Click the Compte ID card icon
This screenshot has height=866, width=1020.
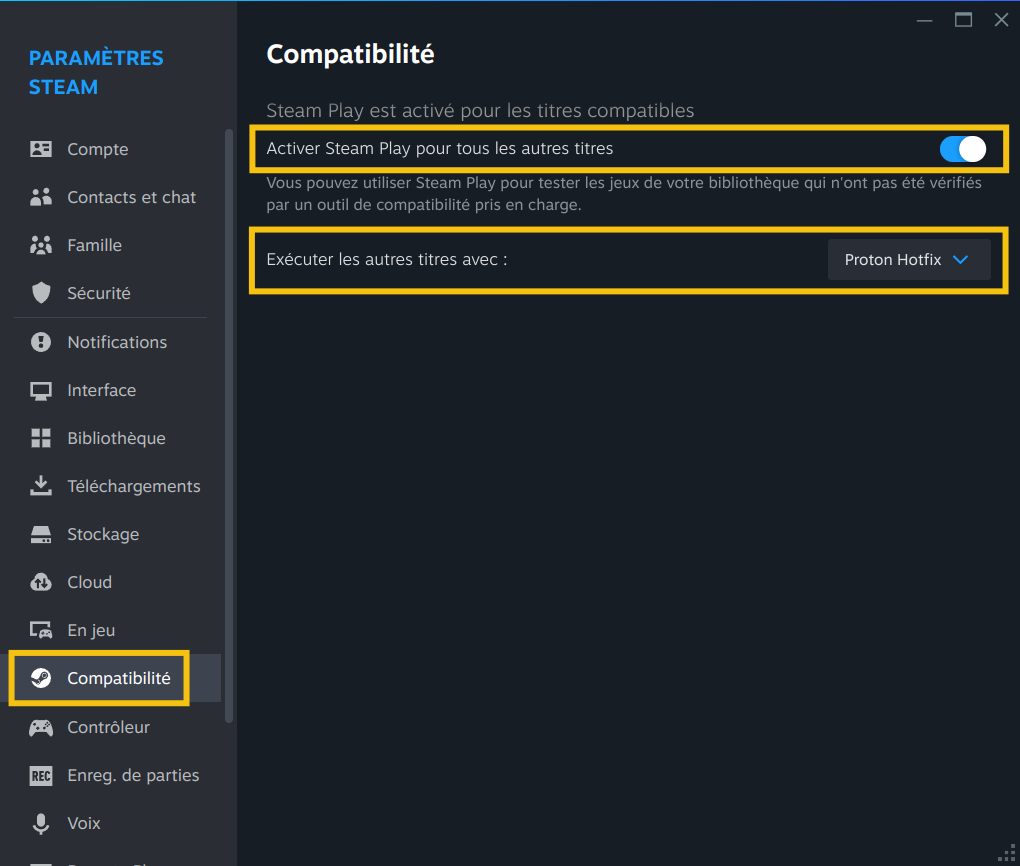(x=41, y=149)
